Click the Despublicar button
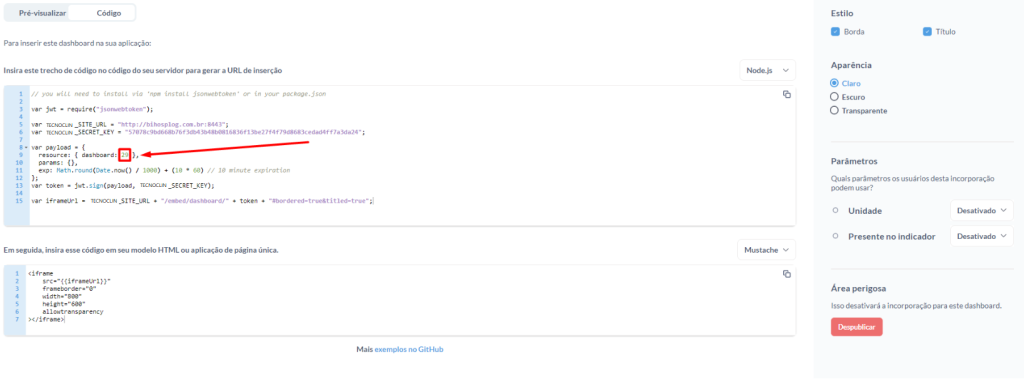Viewport: 1024px width, 379px height. tap(857, 327)
